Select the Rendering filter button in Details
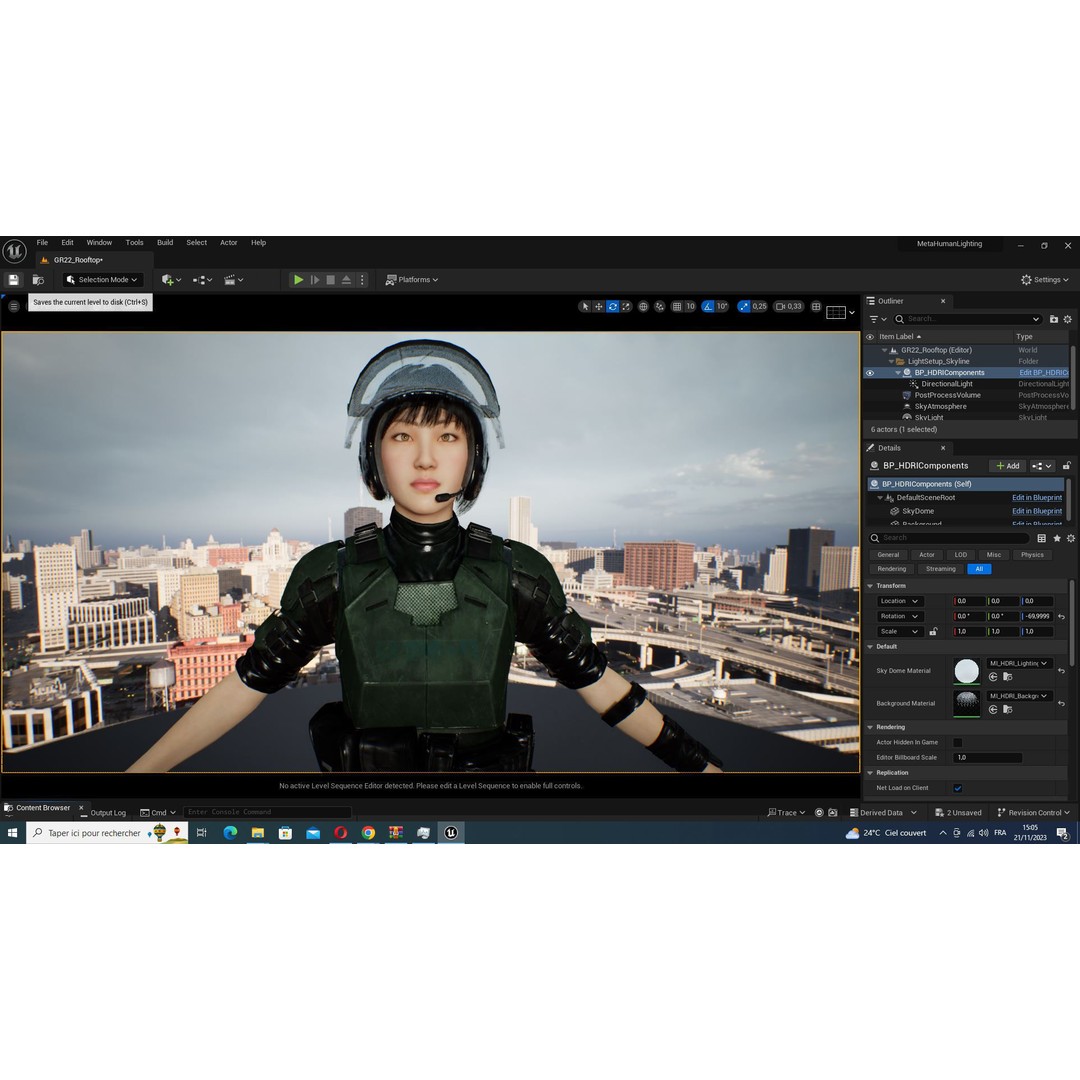 click(891, 569)
